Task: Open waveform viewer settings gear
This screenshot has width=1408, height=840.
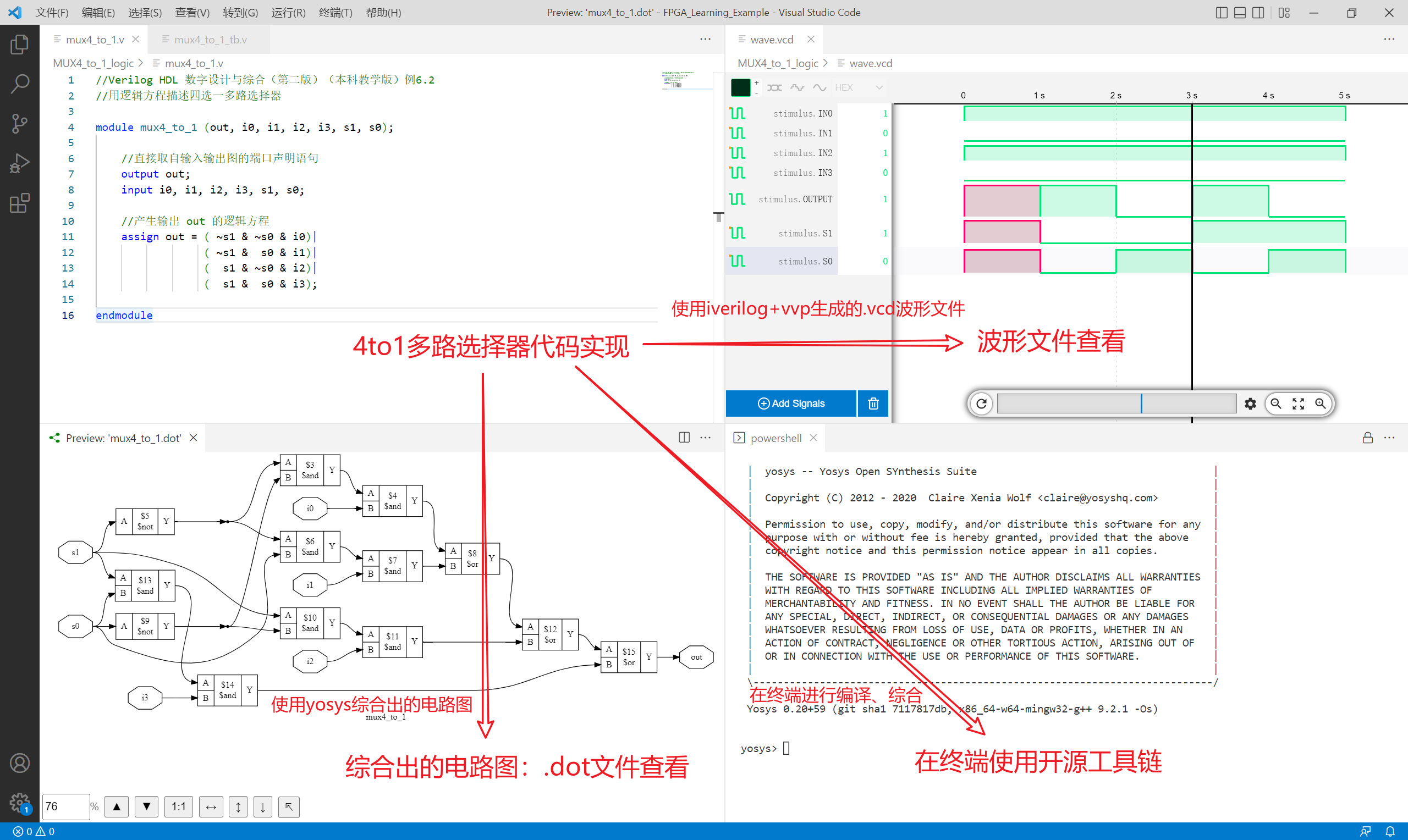Action: click(x=1250, y=404)
